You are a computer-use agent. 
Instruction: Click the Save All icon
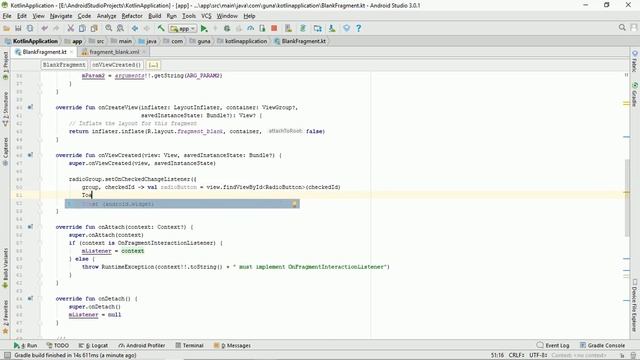(x=18, y=28)
